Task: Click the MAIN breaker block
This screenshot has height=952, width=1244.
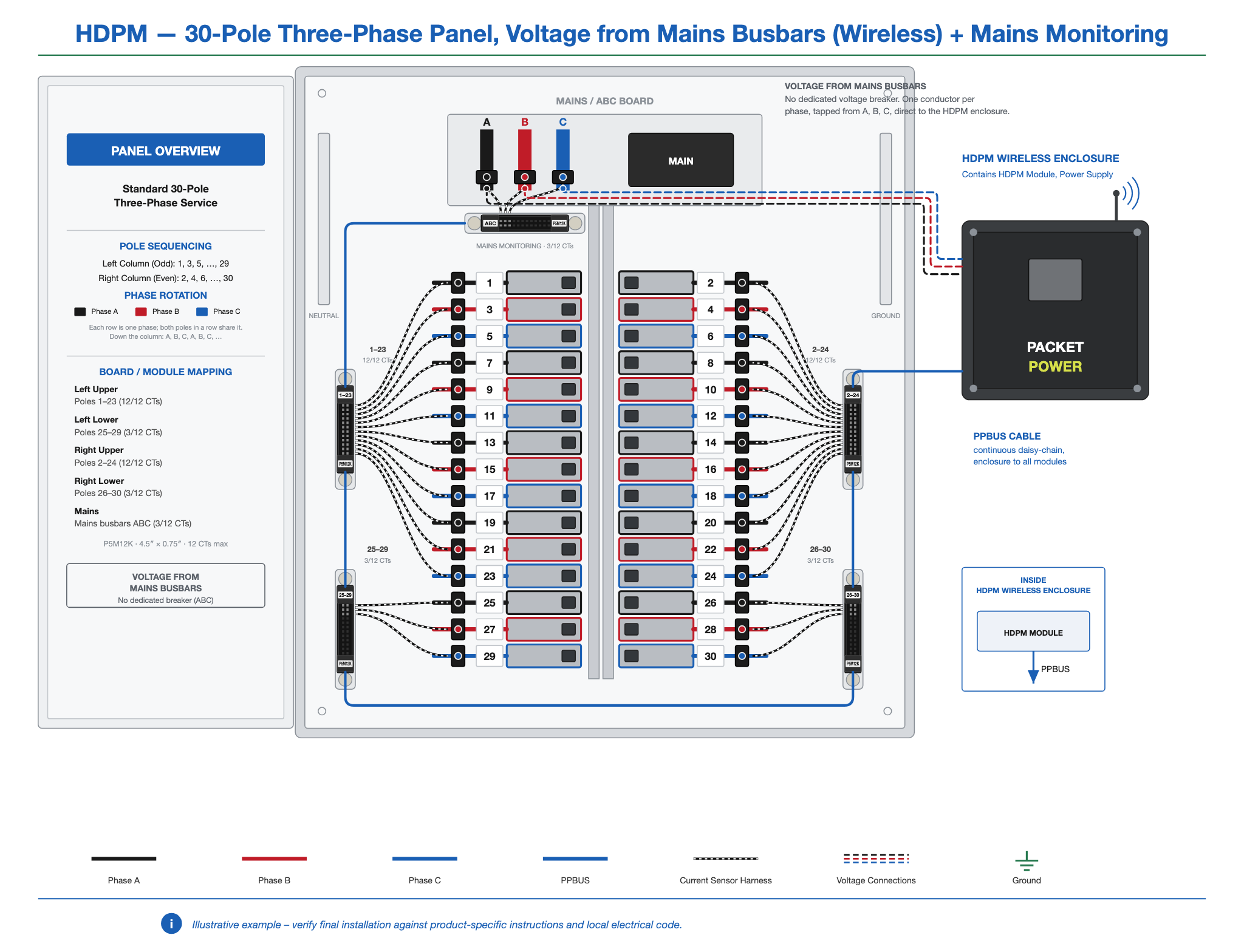Action: pos(680,160)
